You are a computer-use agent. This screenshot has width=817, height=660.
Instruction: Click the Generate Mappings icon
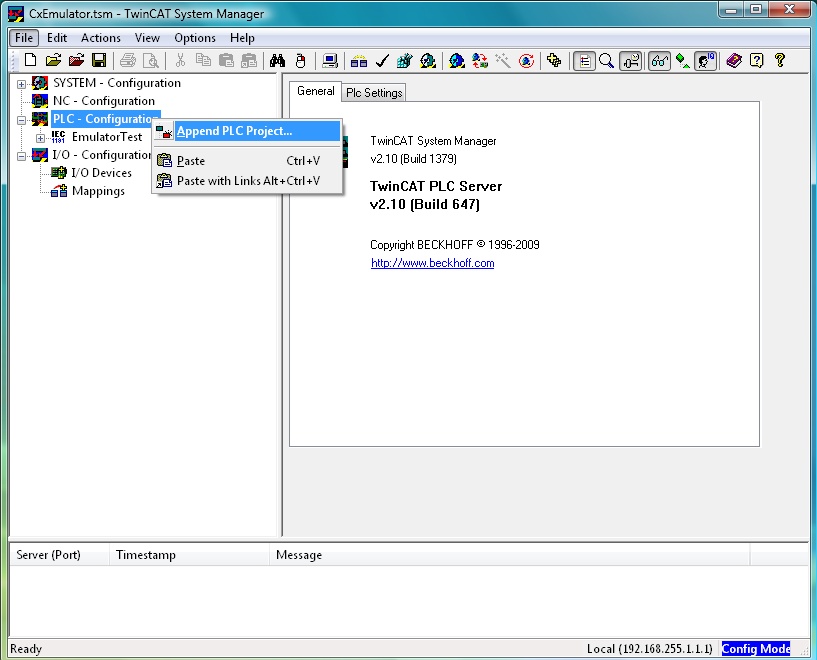pos(358,60)
